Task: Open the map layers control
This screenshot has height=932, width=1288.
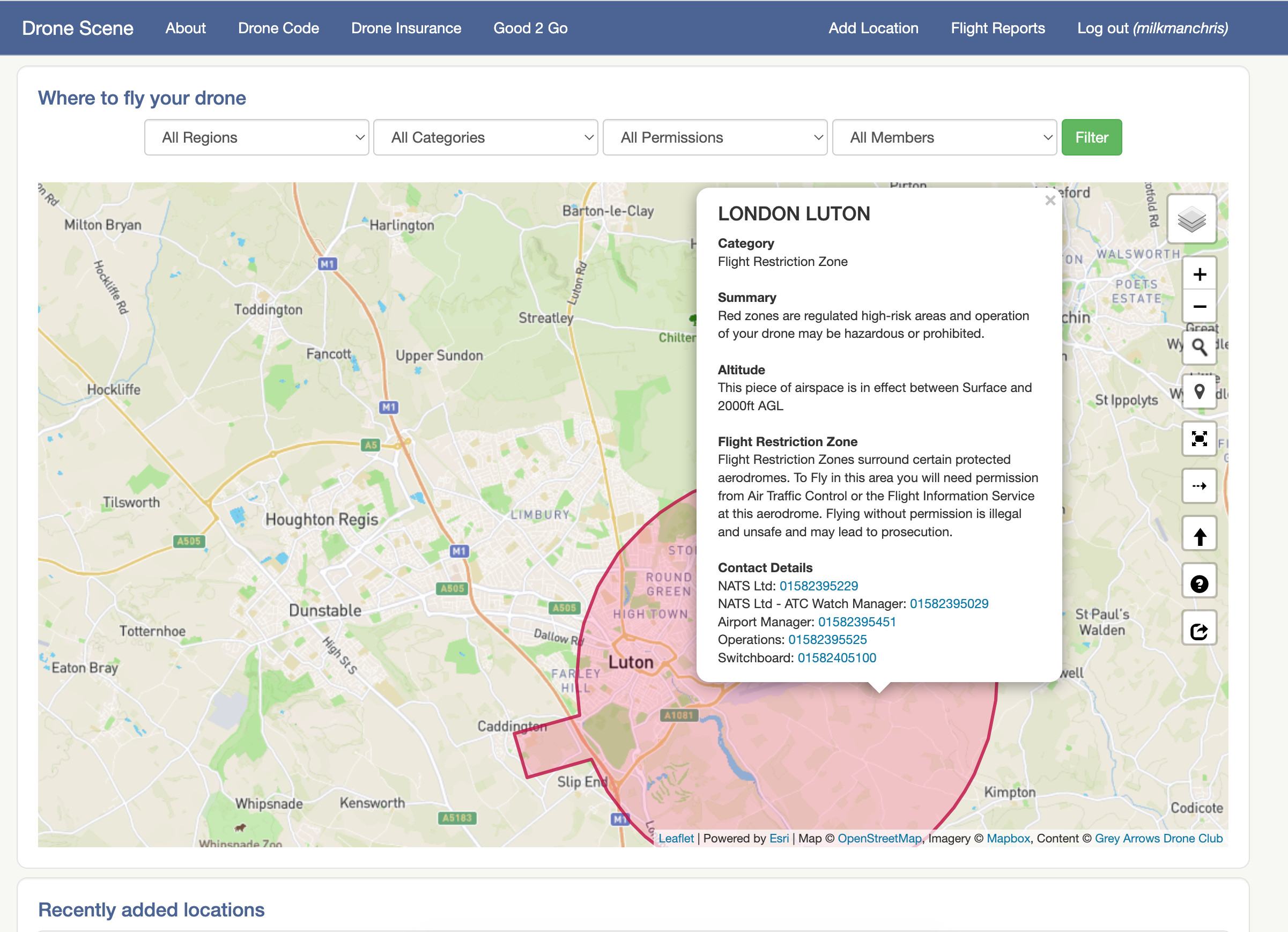Action: [1191, 219]
